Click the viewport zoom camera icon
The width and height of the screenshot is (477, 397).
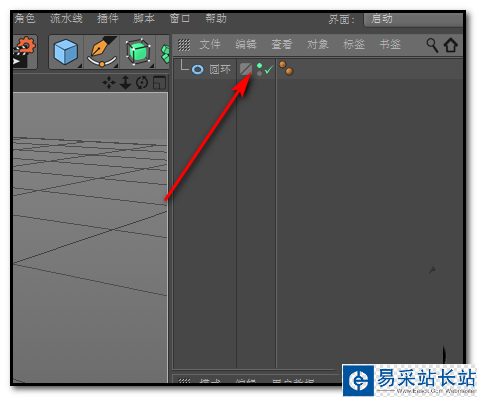click(125, 83)
